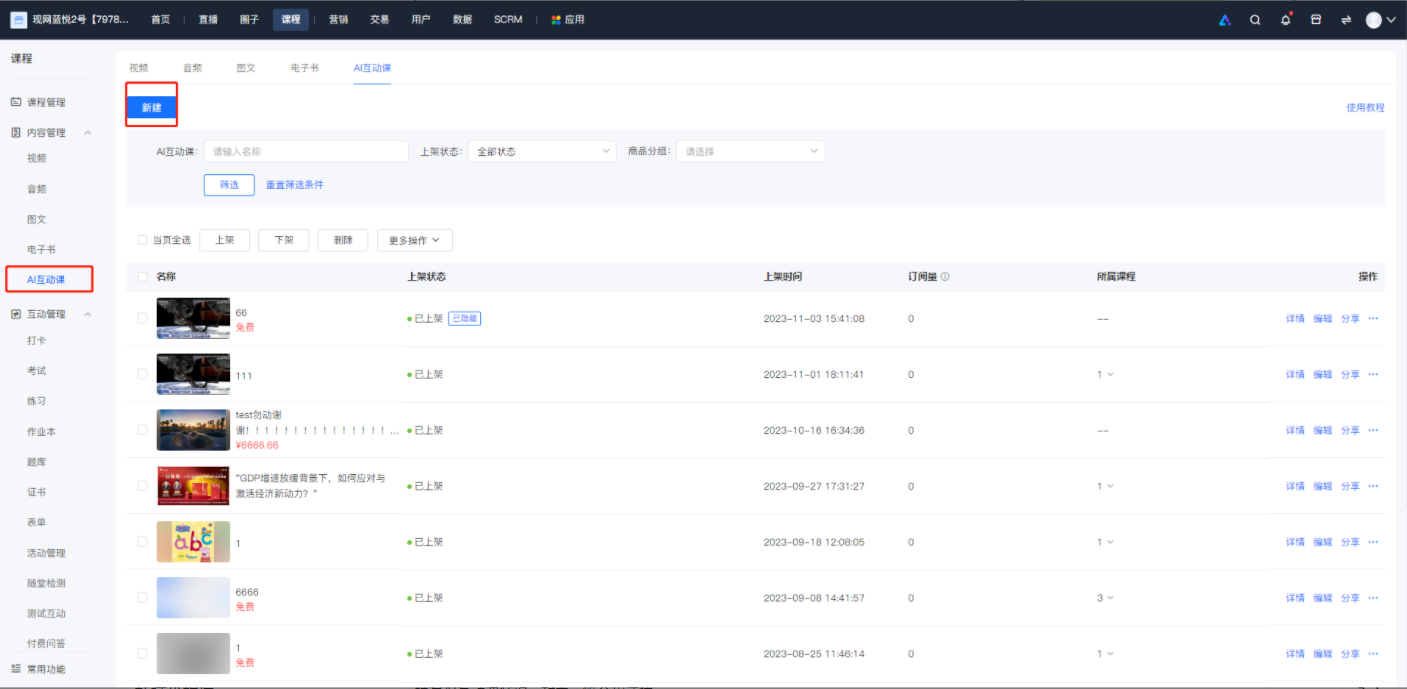Screen dimensions: 1407x689
Task: Select the checkbox beside course 66
Action: [x=142, y=318]
